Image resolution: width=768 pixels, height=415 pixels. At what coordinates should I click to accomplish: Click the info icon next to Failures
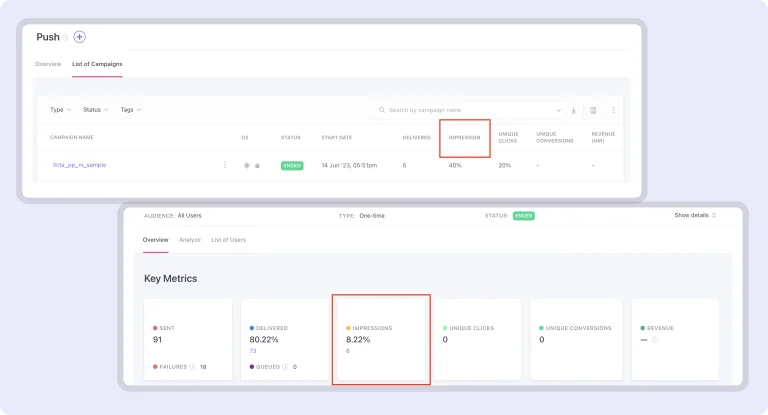point(193,367)
